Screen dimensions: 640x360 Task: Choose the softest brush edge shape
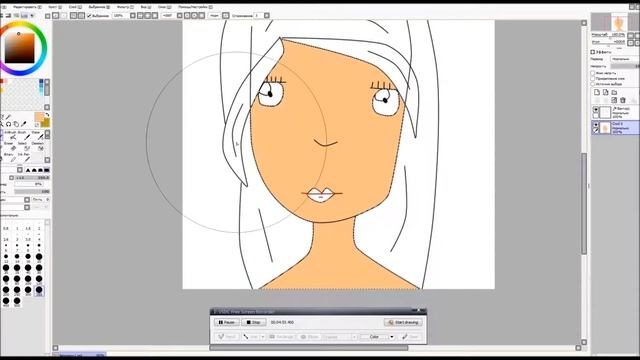[28, 170]
